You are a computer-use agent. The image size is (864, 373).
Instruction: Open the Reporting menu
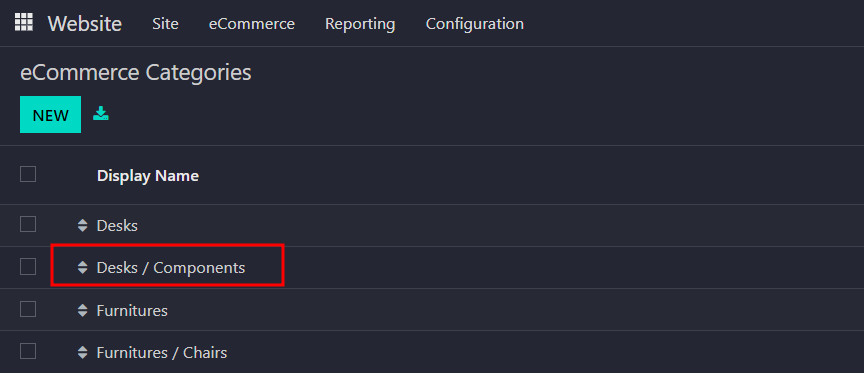pos(360,24)
